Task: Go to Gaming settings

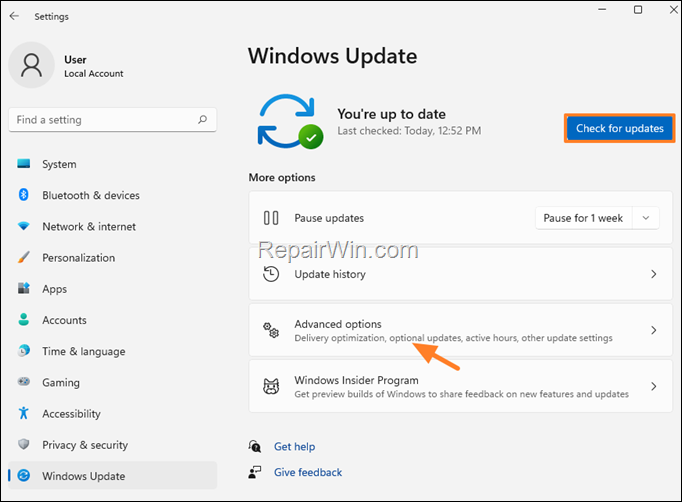Action: coord(112,382)
